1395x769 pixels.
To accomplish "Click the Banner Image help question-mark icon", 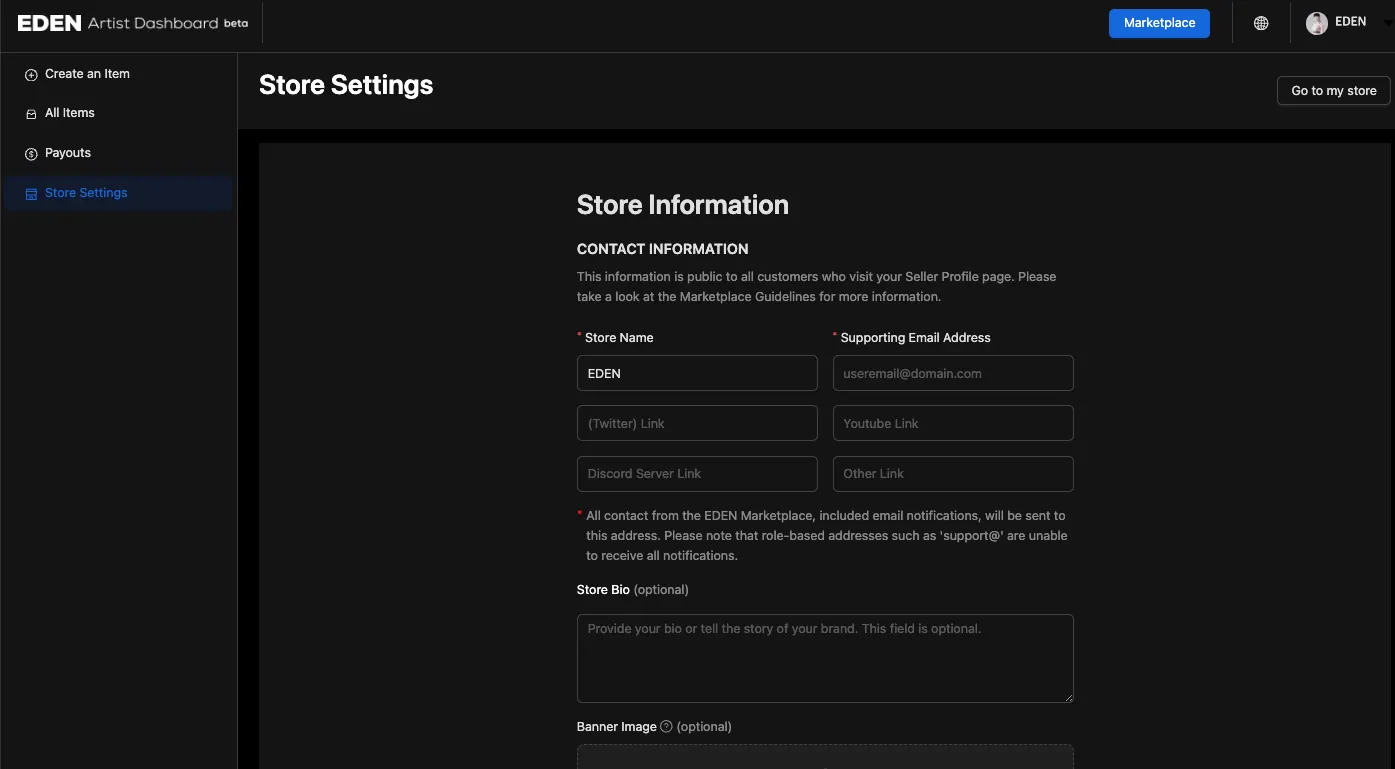I will pyautogui.click(x=667, y=727).
